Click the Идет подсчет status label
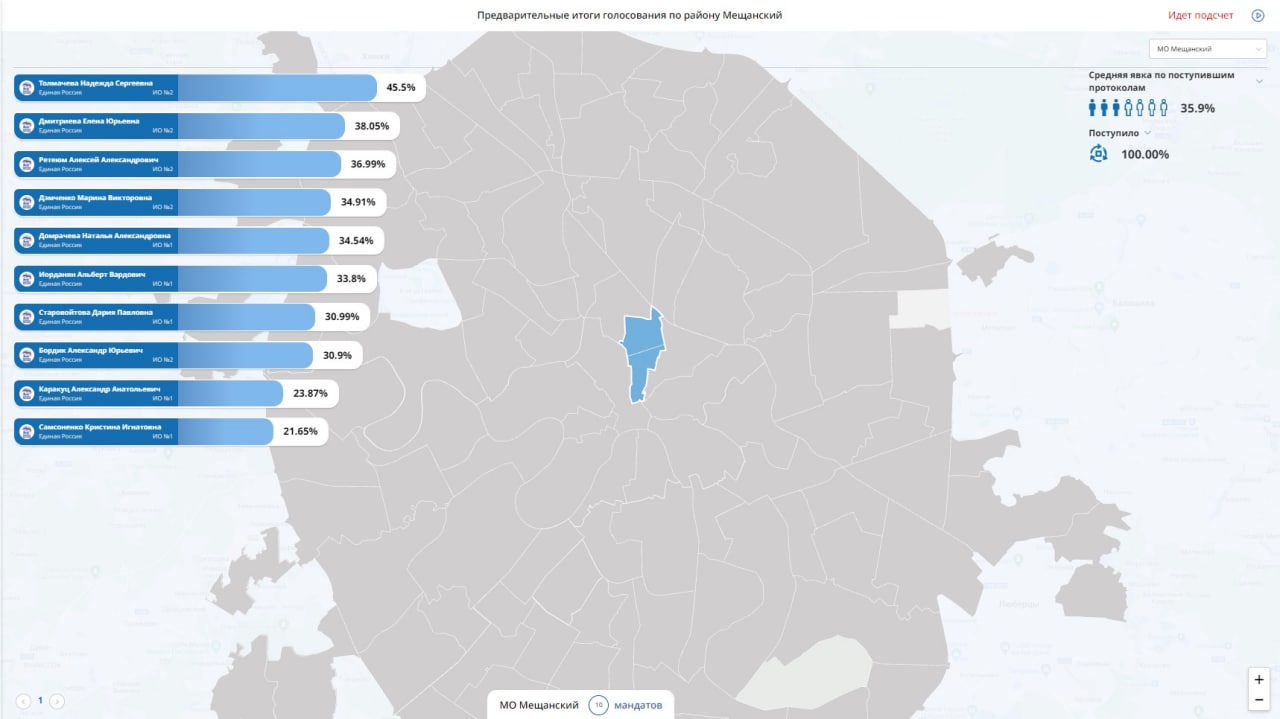1280x719 pixels. pos(1201,15)
